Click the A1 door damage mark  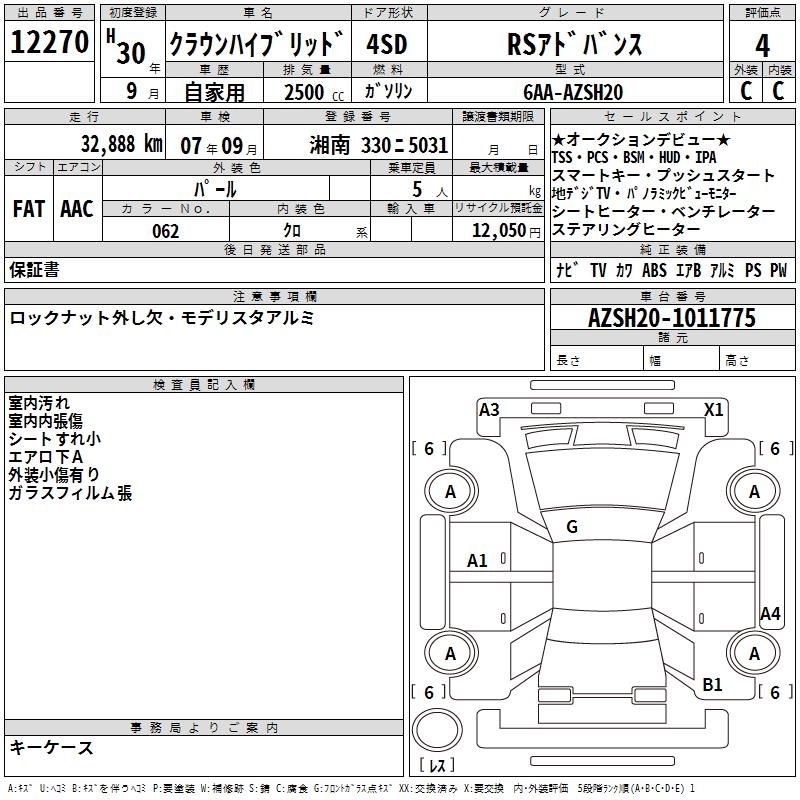477,561
